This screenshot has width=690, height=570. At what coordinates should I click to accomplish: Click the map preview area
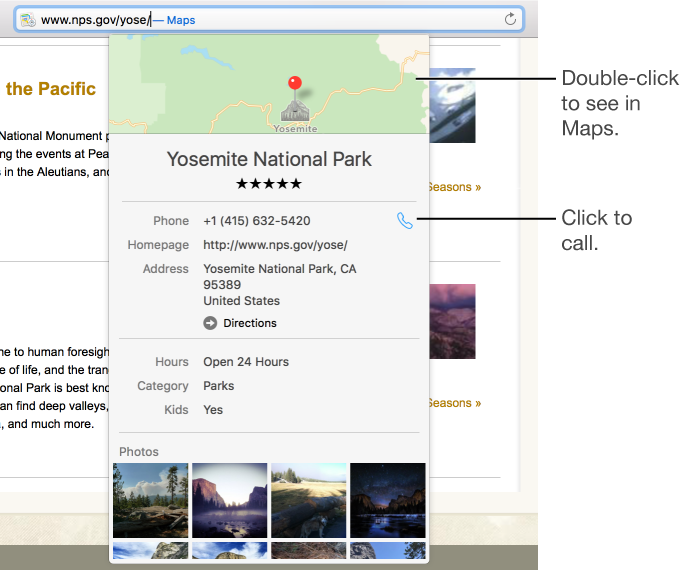pos(269,84)
